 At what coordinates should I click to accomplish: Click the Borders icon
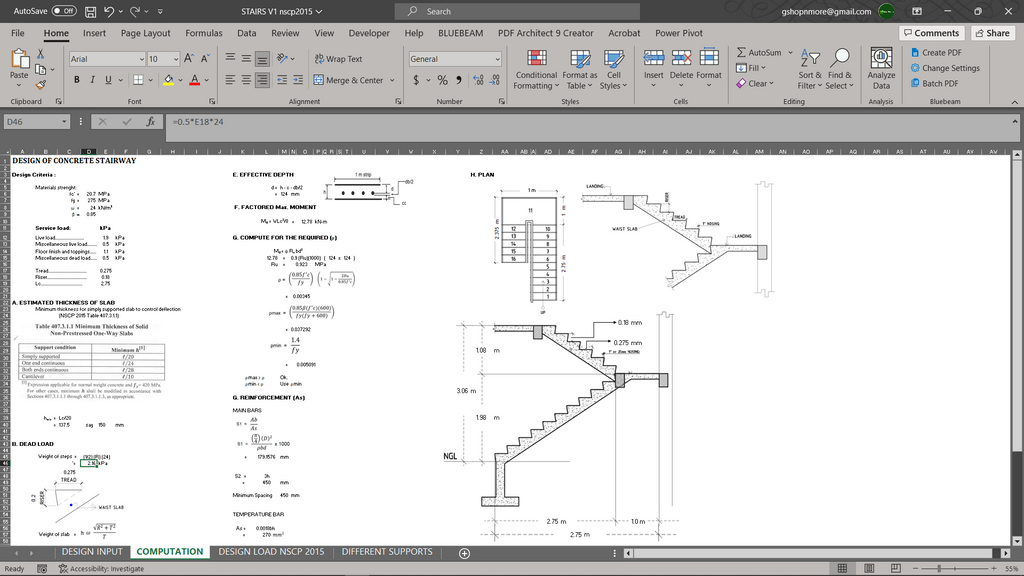point(138,80)
